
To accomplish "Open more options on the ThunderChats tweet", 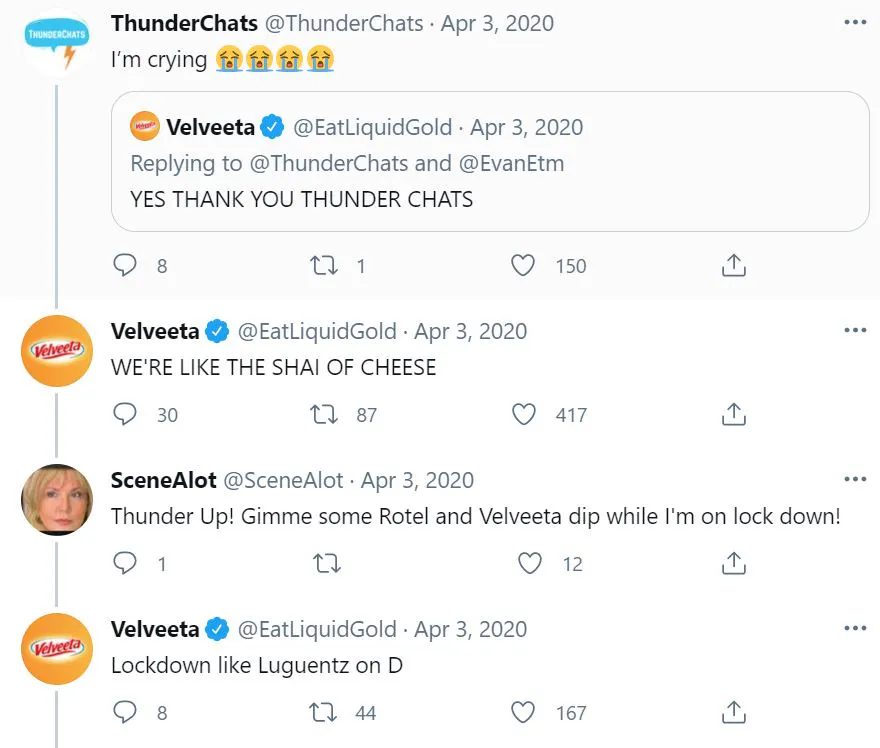I will (x=855, y=22).
